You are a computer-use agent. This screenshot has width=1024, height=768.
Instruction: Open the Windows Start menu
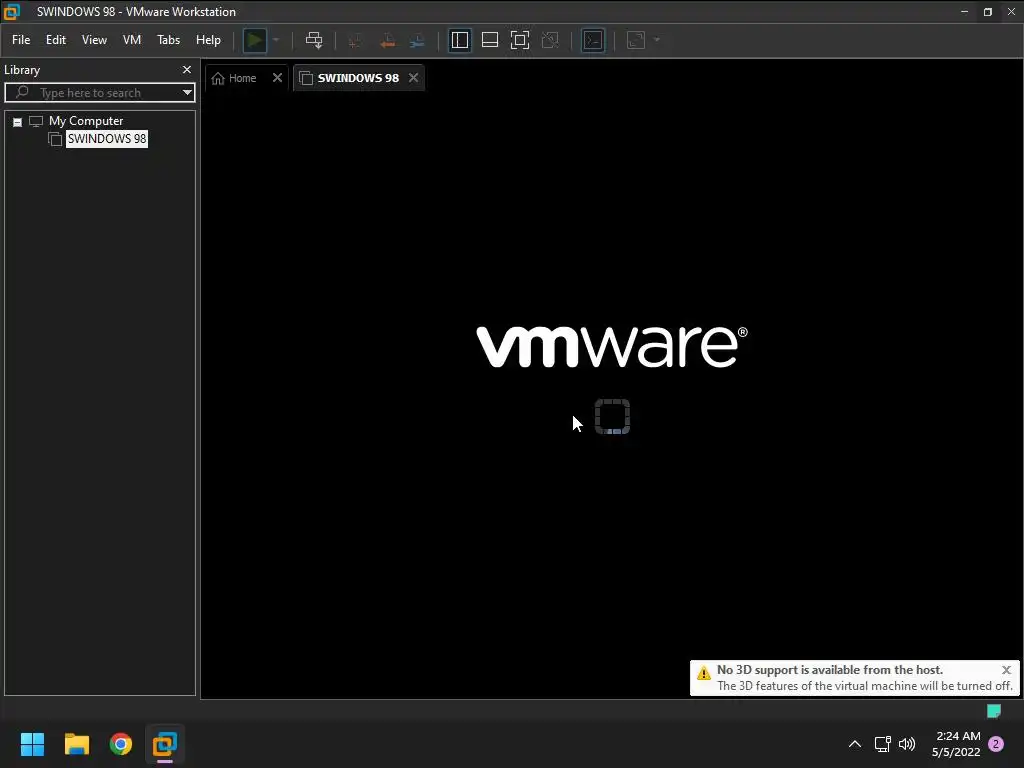(x=32, y=744)
